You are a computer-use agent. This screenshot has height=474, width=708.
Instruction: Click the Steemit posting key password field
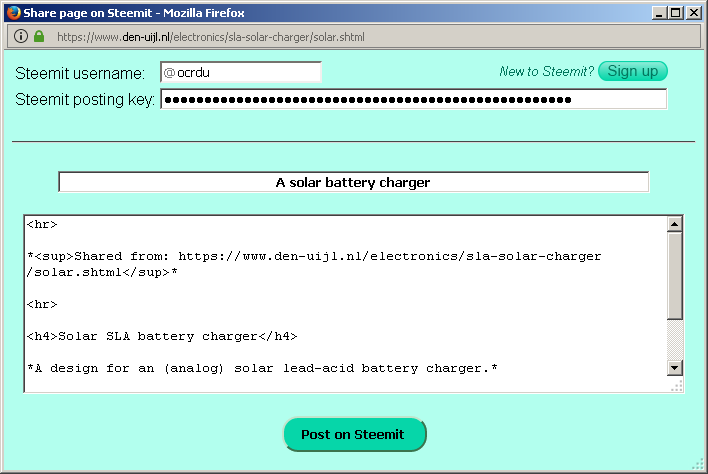(414, 99)
